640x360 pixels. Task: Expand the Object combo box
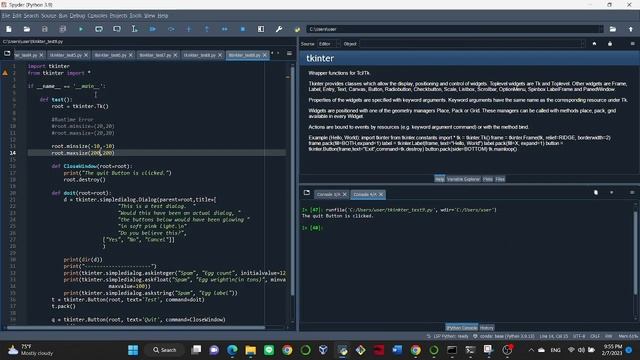(x=583, y=44)
